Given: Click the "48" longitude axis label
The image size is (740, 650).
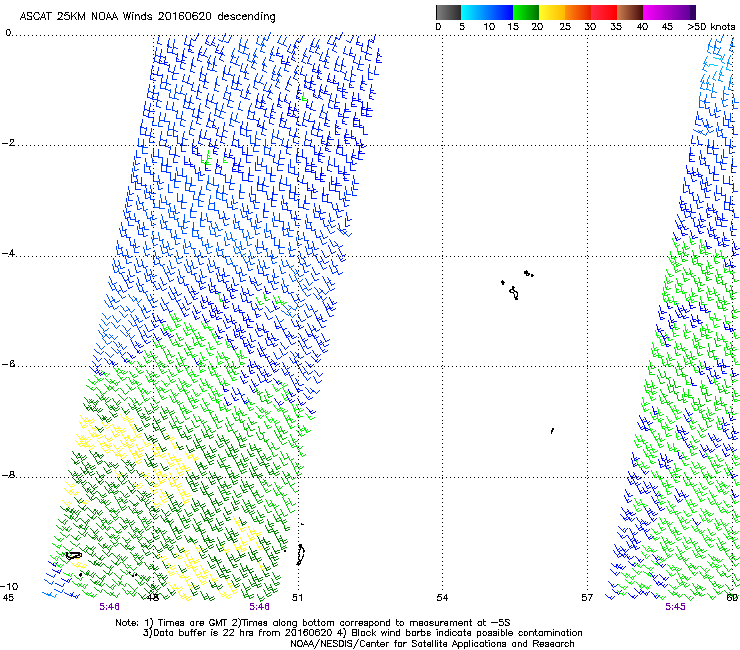Looking at the screenshot, I should click(152, 598).
